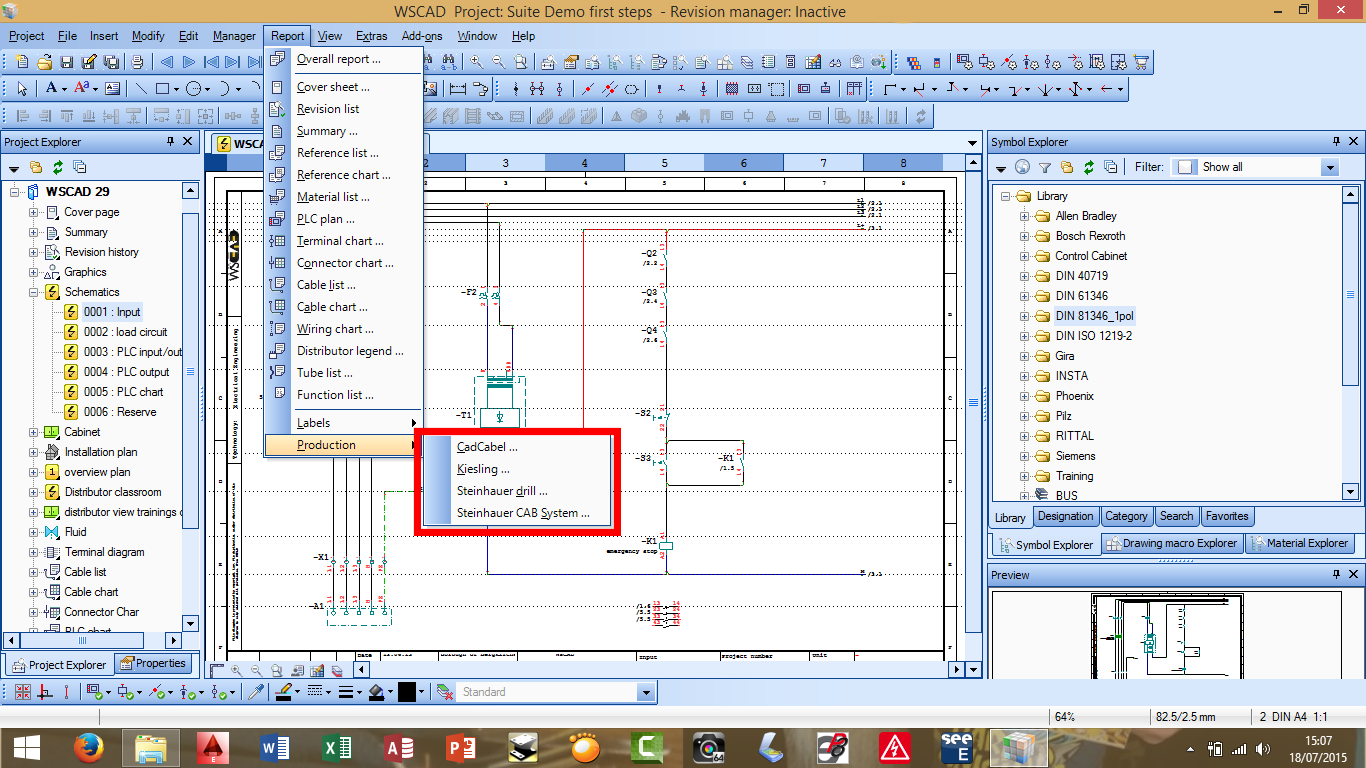Click the Open folder toolbar icon

[46, 62]
